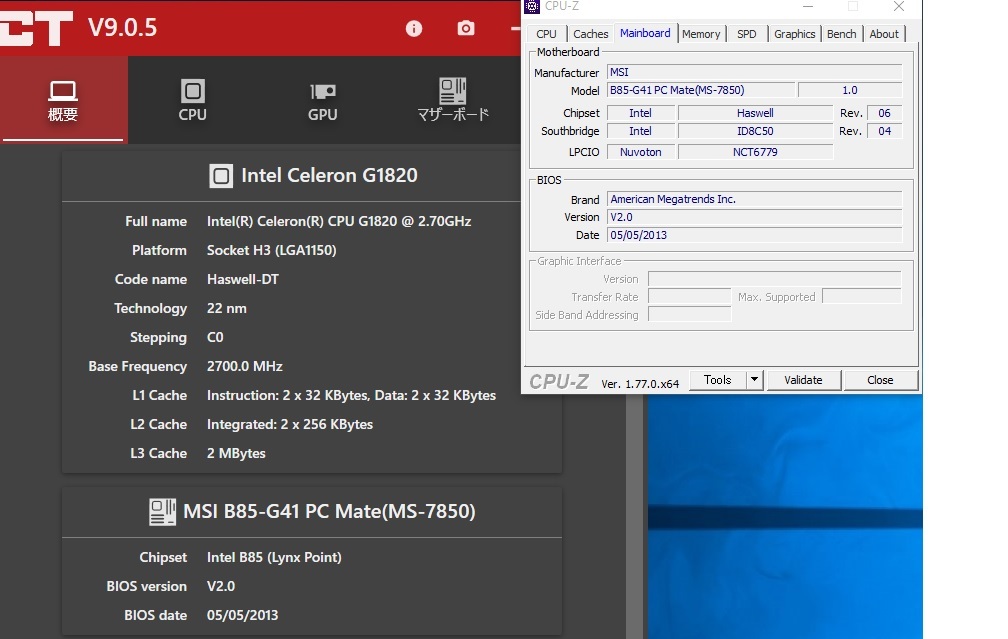The image size is (1008, 639).
Task: Expand the Tools dropdown arrow
Action: click(x=754, y=380)
